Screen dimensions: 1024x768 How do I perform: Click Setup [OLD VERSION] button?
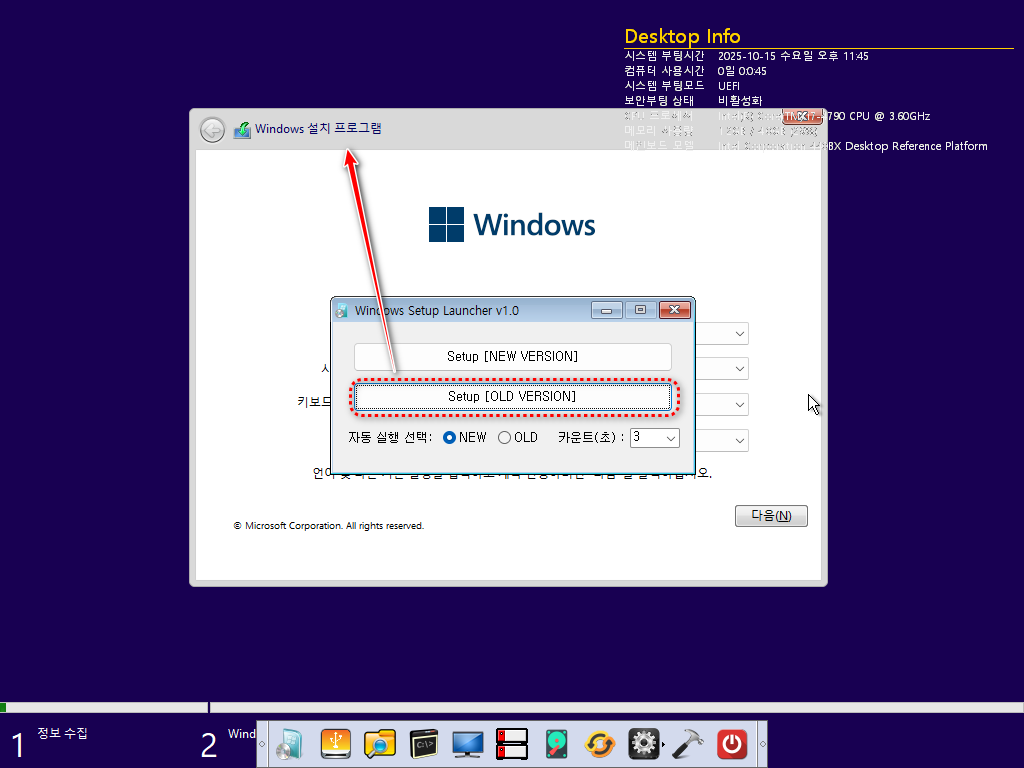(513, 396)
